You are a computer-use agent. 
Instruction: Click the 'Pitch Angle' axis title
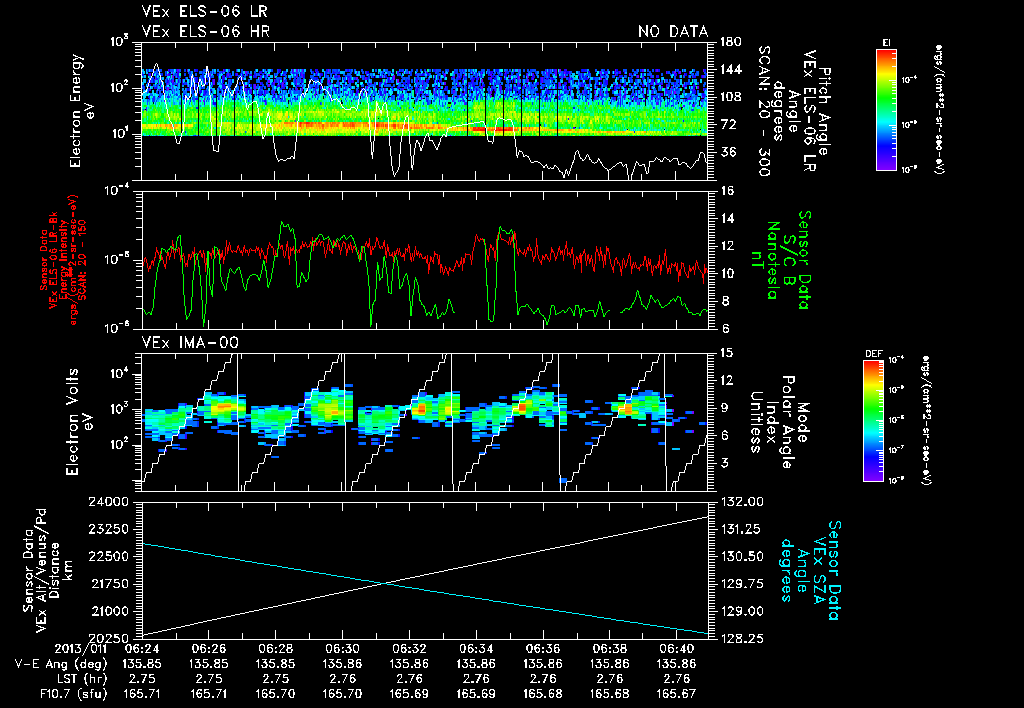point(824,111)
